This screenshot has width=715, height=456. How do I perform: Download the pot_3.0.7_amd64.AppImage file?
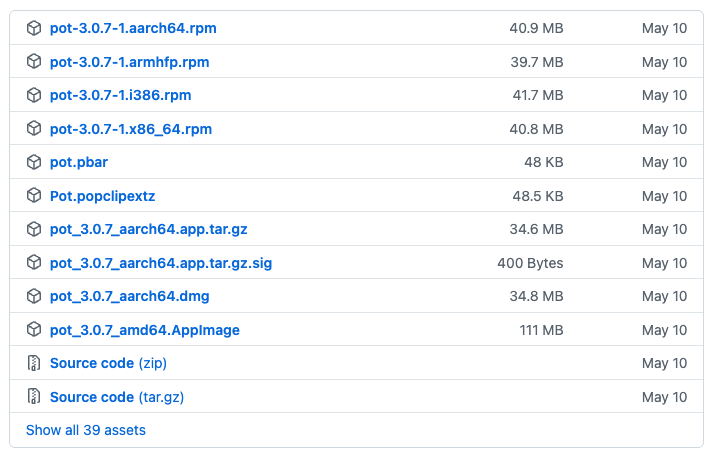[145, 330]
